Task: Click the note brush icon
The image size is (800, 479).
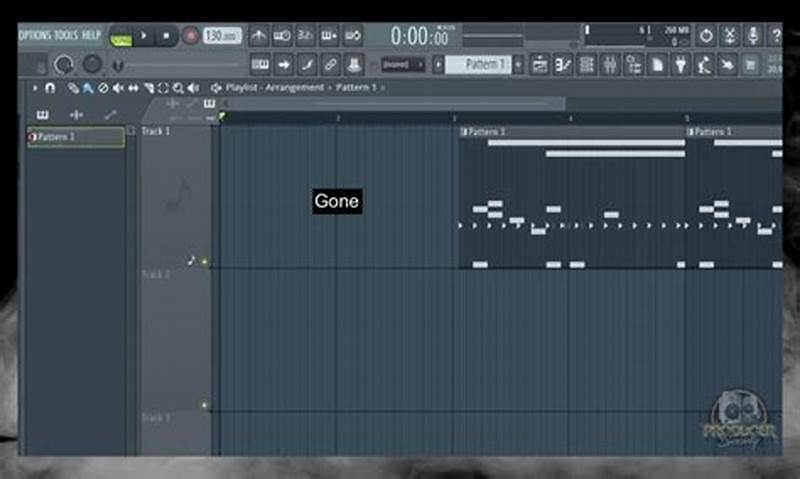Action: (307, 65)
